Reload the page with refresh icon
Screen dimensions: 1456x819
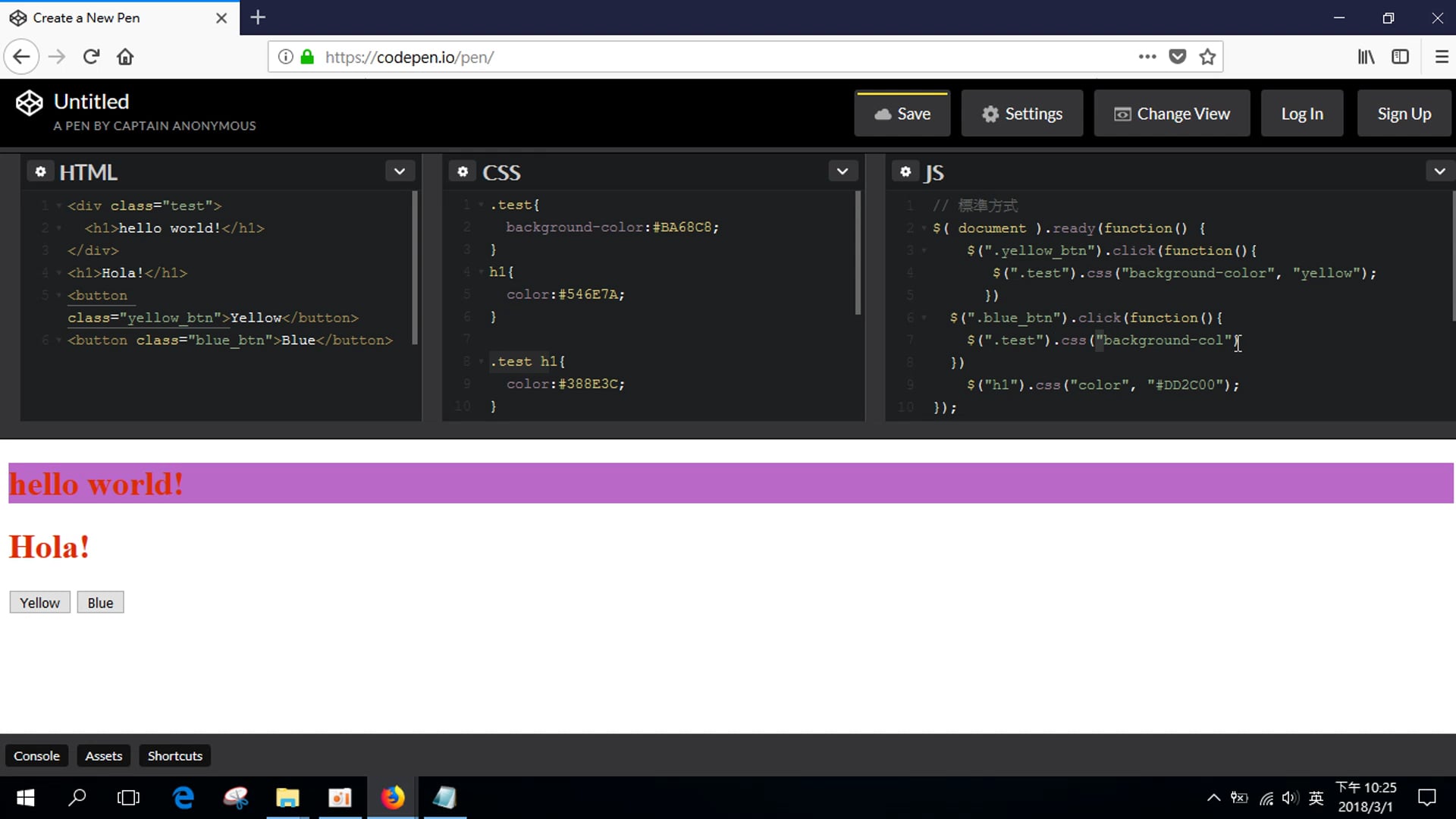[x=91, y=57]
